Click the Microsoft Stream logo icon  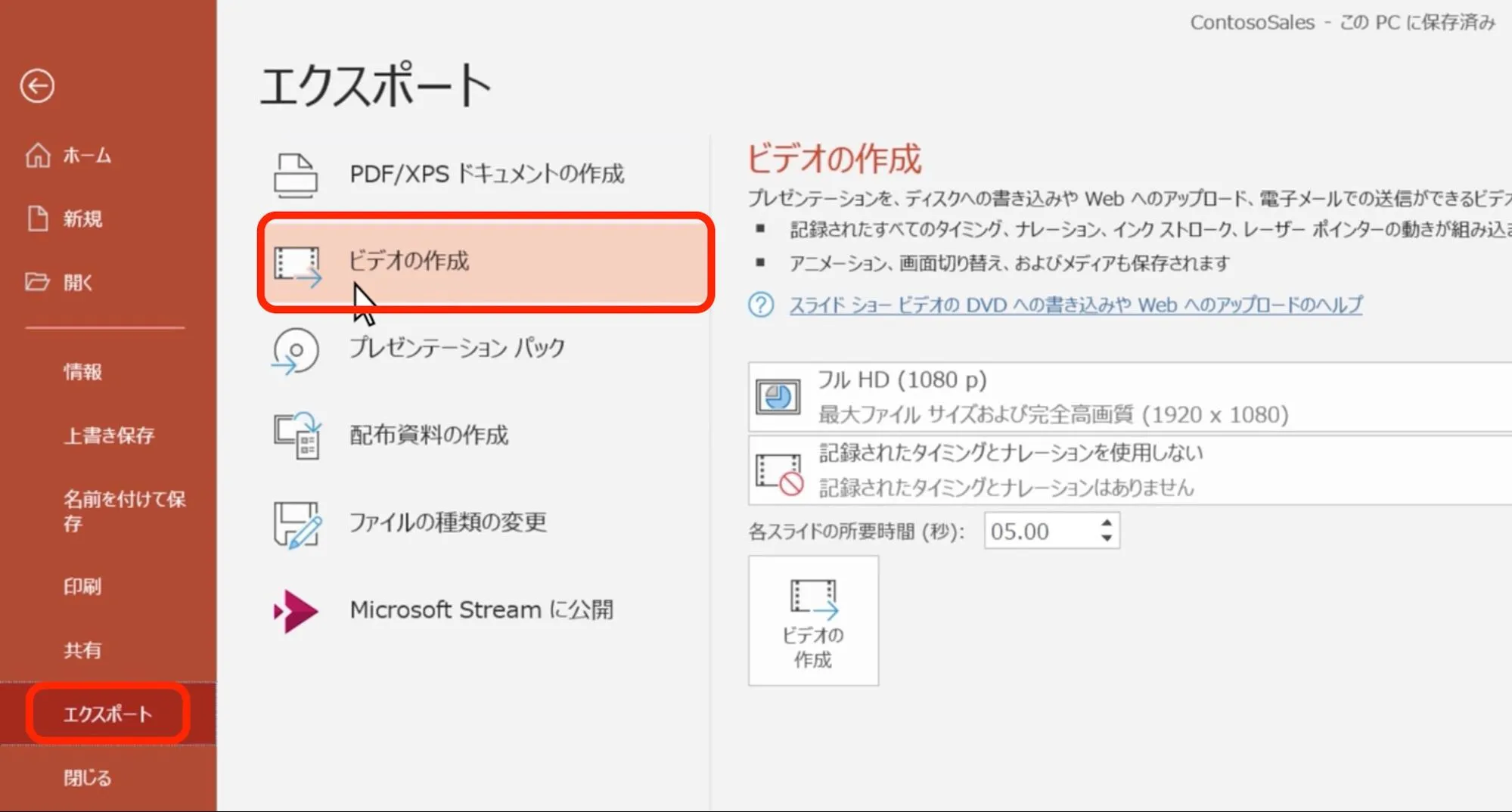[296, 610]
